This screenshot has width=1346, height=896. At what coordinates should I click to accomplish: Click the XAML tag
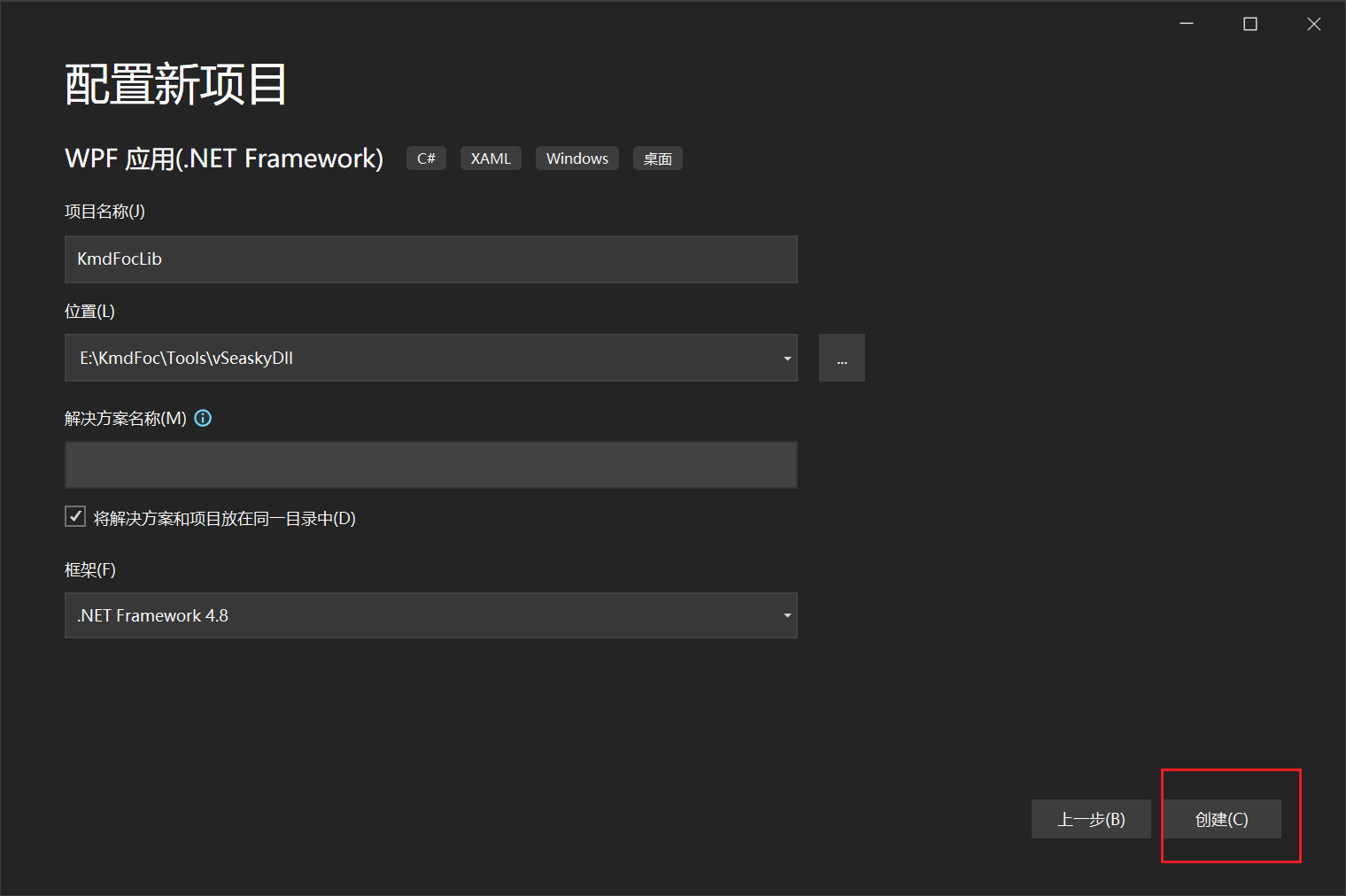coord(491,158)
